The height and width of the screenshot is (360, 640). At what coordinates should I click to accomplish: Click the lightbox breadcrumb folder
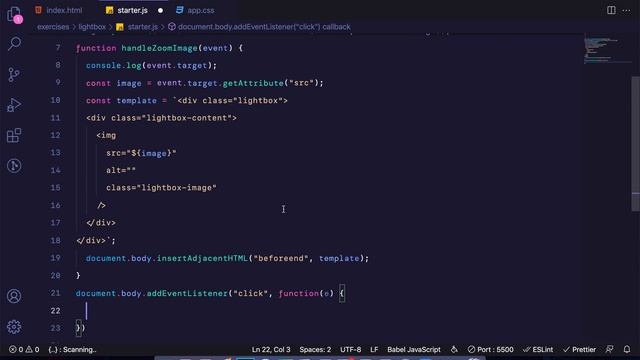(92, 27)
